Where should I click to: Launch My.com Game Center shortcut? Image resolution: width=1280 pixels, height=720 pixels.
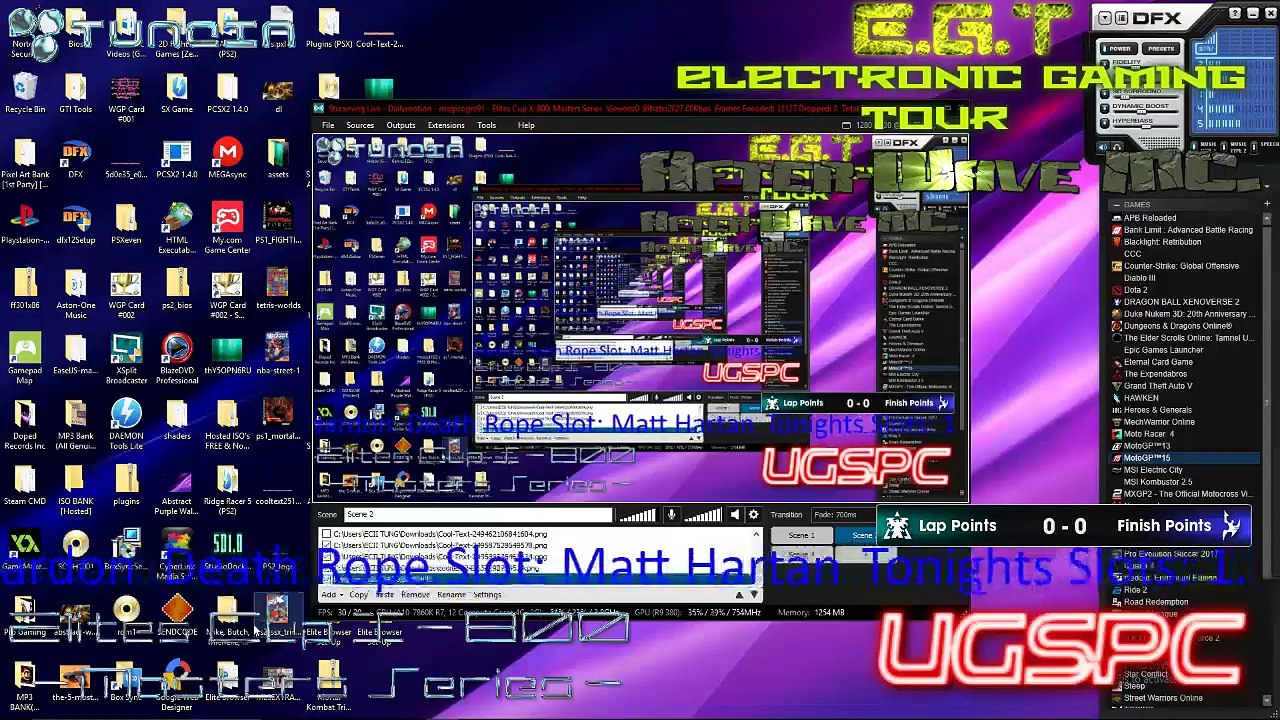point(228,228)
